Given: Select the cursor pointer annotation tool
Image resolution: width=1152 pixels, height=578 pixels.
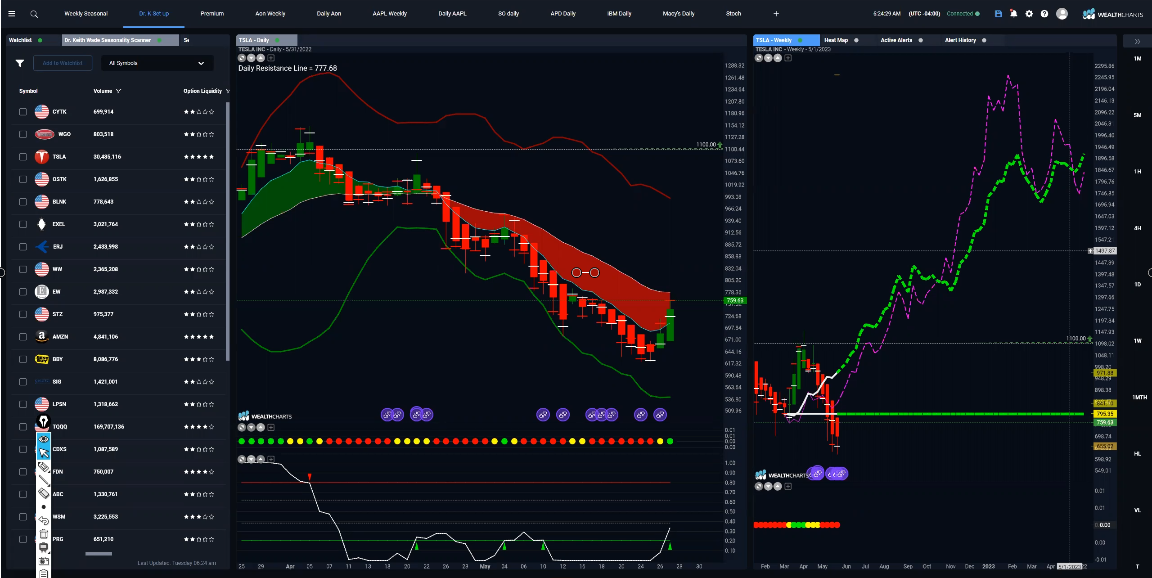Looking at the screenshot, I should pyautogui.click(x=43, y=452).
